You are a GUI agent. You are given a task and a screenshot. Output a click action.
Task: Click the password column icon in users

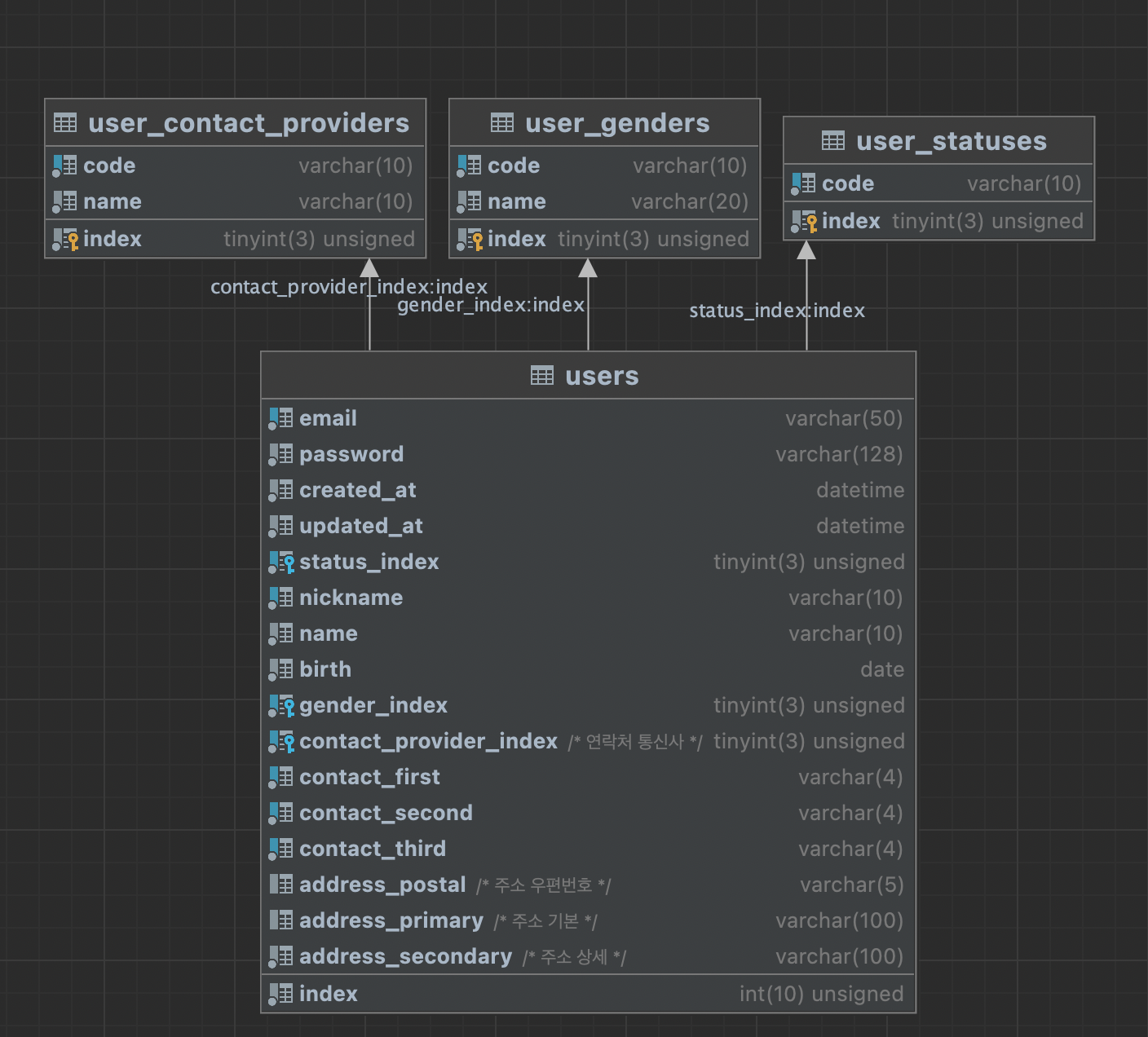click(280, 454)
